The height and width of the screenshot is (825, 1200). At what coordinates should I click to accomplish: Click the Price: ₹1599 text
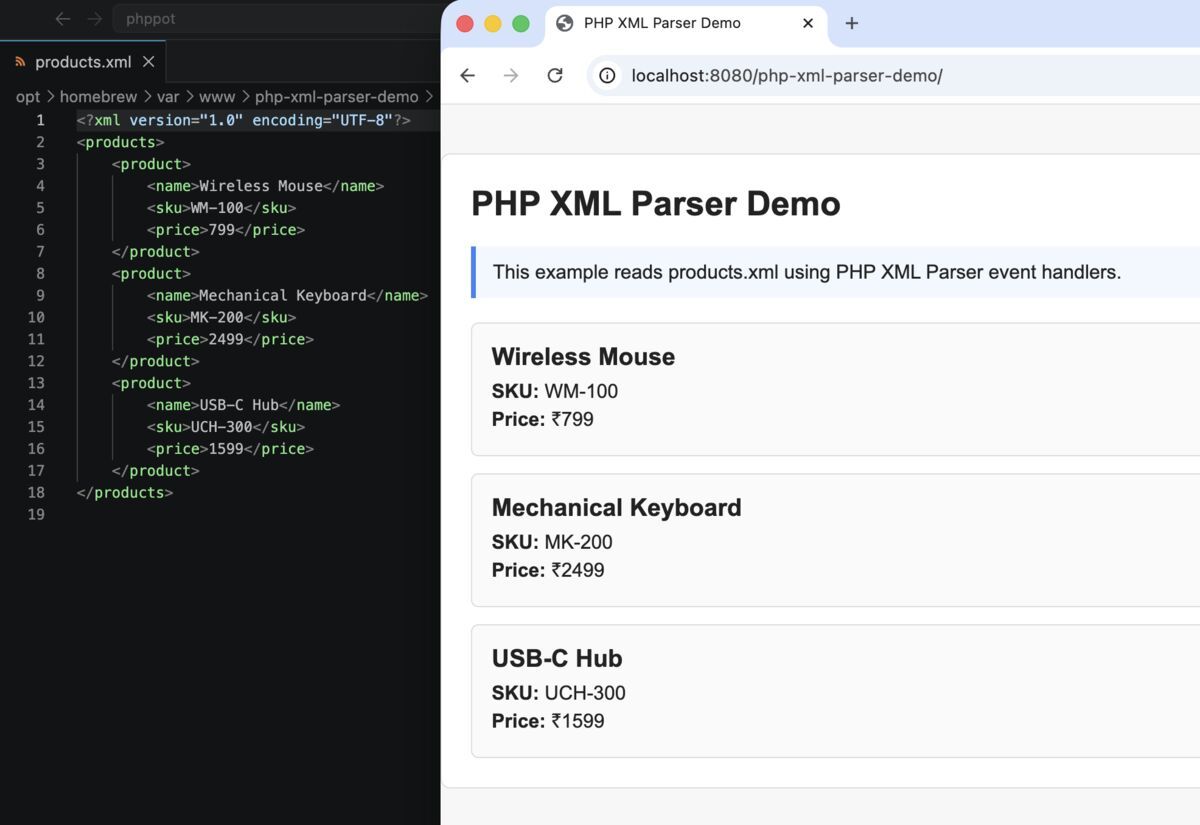[548, 721]
